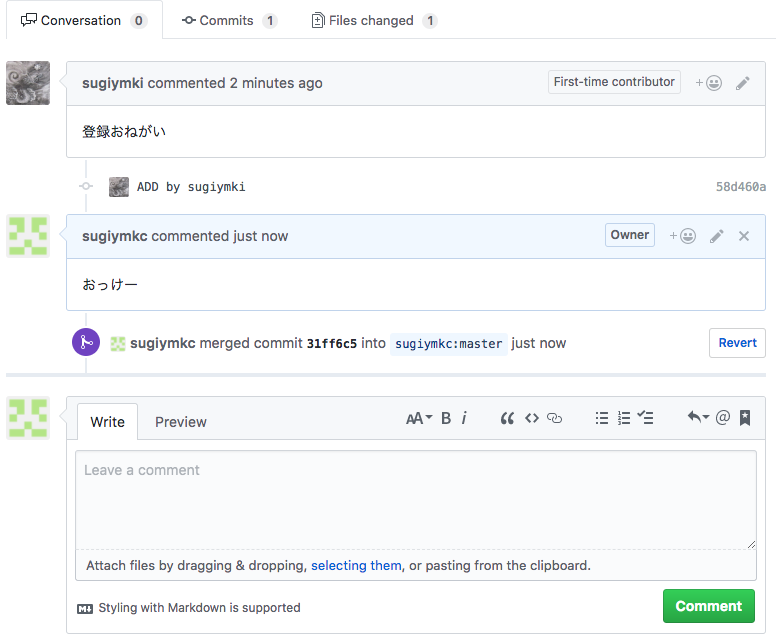Delete sugiymkc's comment with the X icon
The image size is (776, 639).
[x=744, y=236]
